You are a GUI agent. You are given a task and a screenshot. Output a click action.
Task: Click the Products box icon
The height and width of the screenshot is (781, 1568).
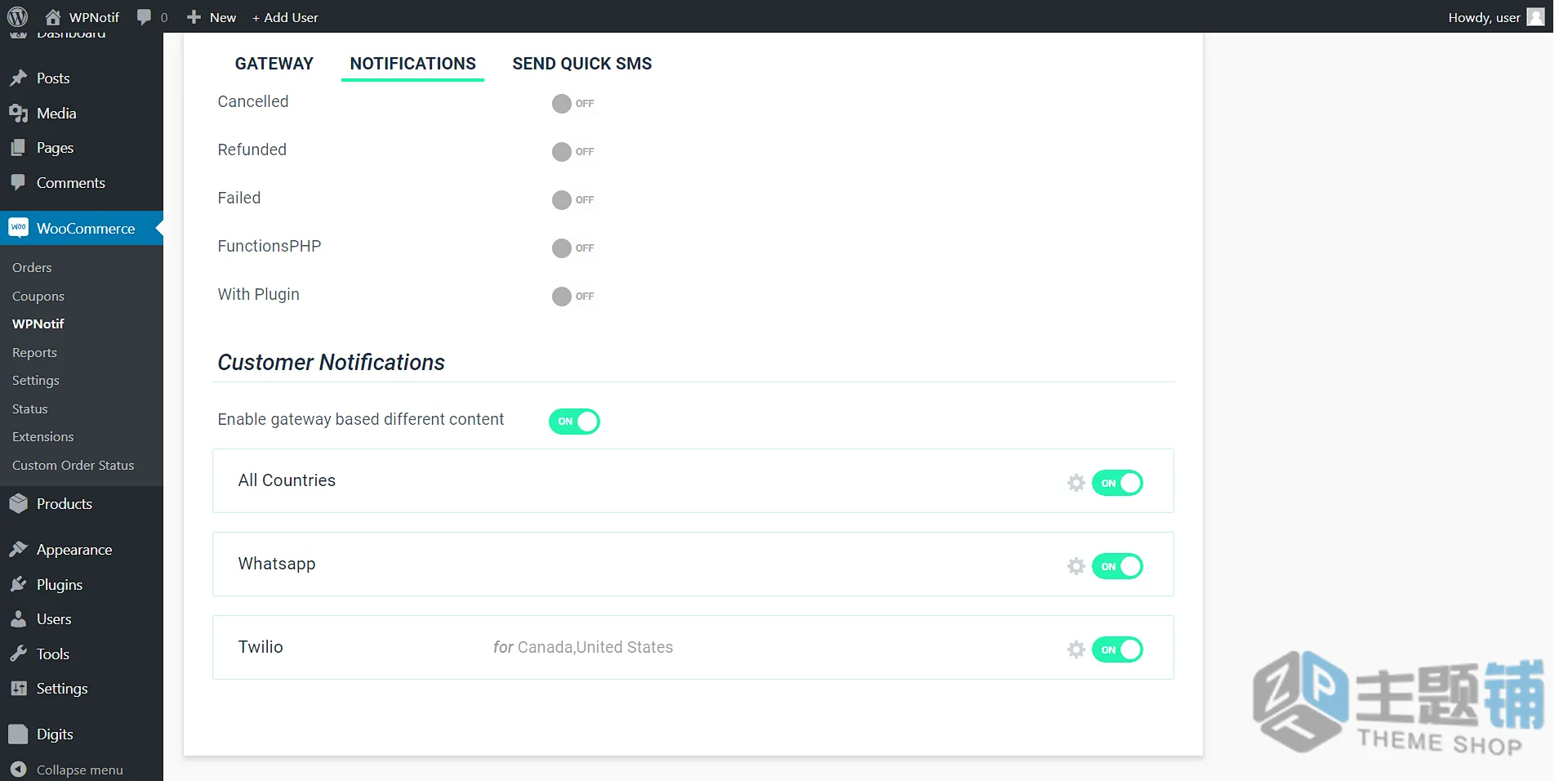click(x=18, y=503)
